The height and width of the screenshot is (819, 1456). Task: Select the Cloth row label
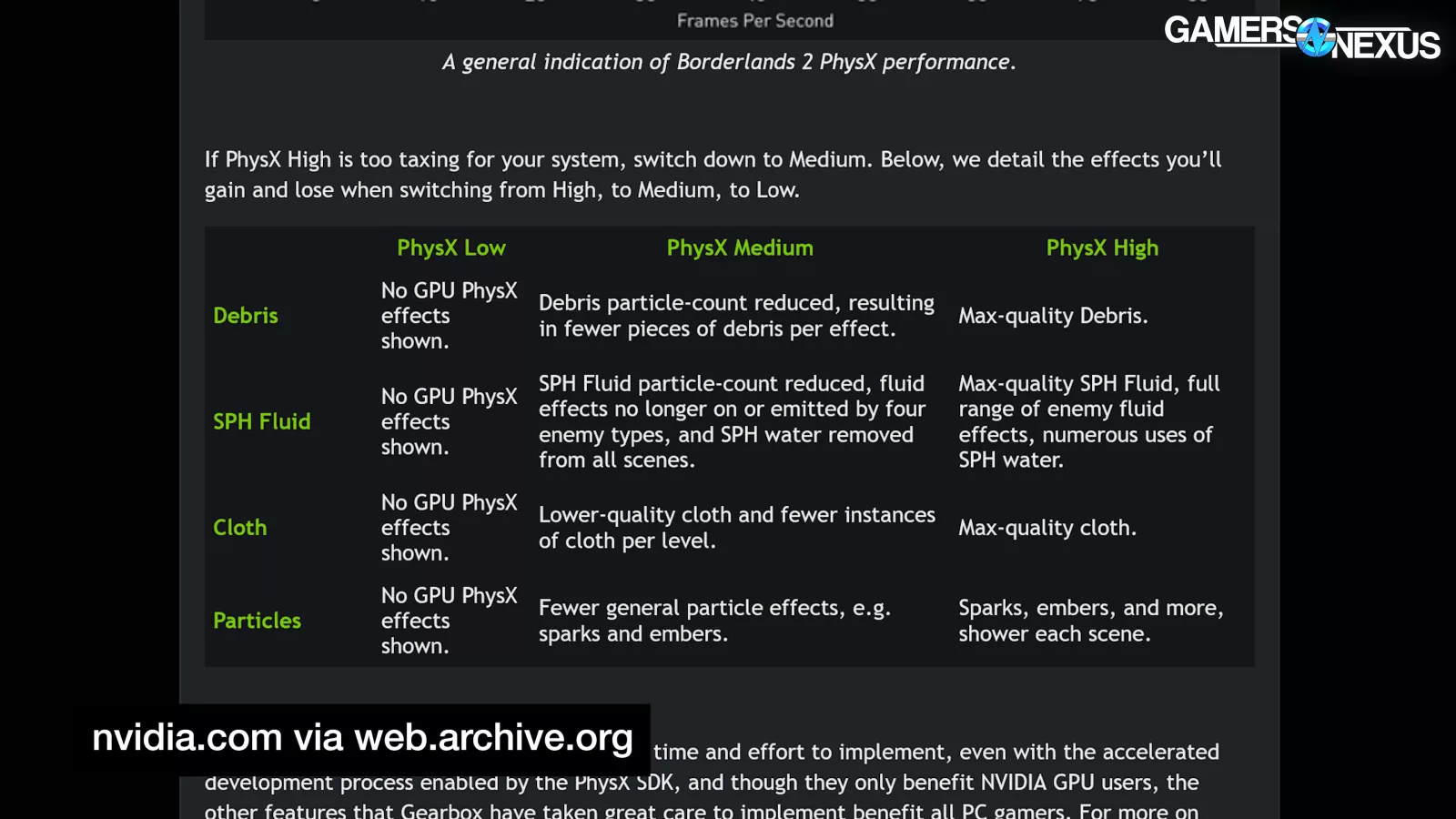240,528
